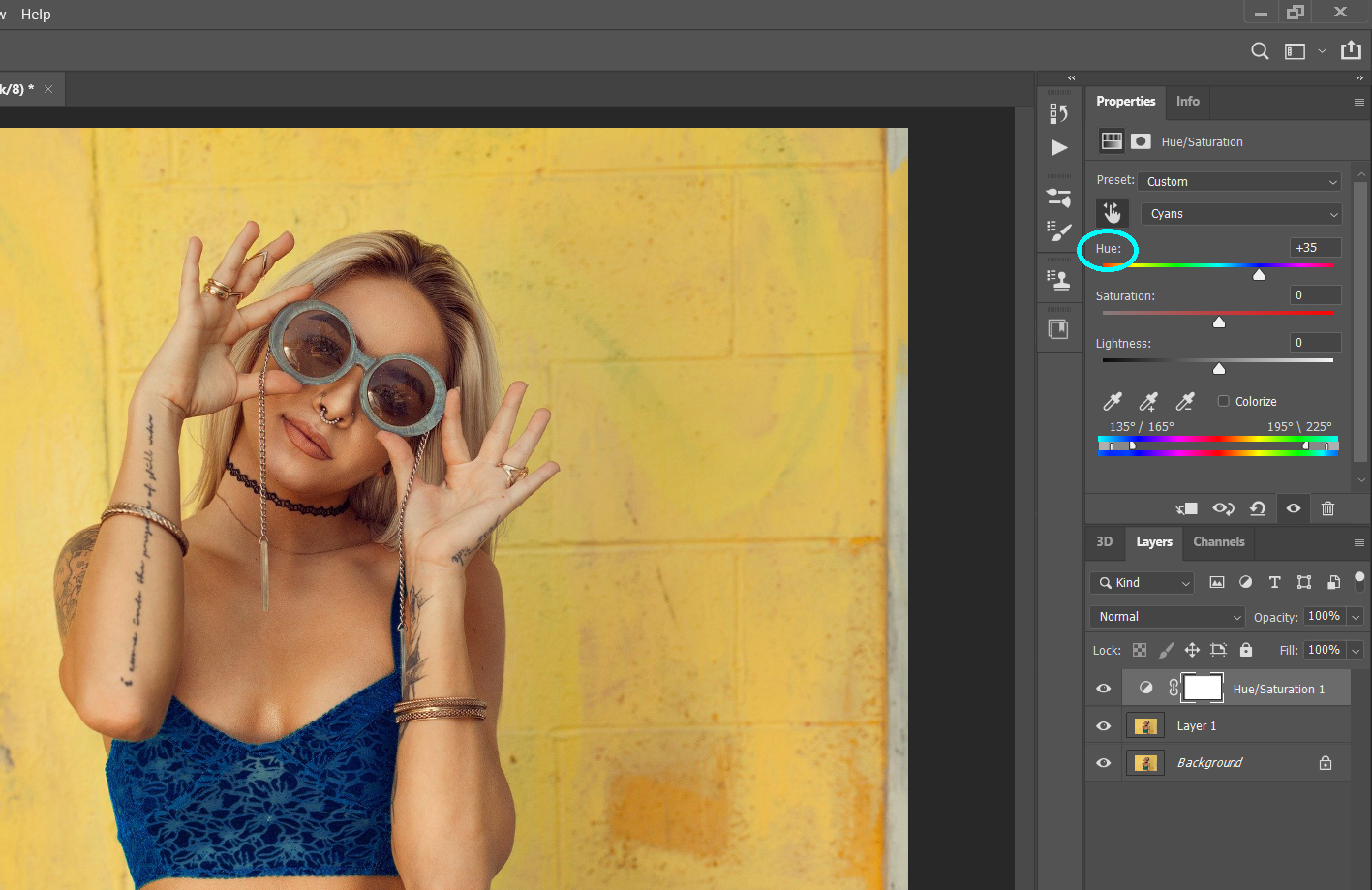1372x890 pixels.
Task: Filter layers by adjustment layers icon
Action: [1246, 582]
